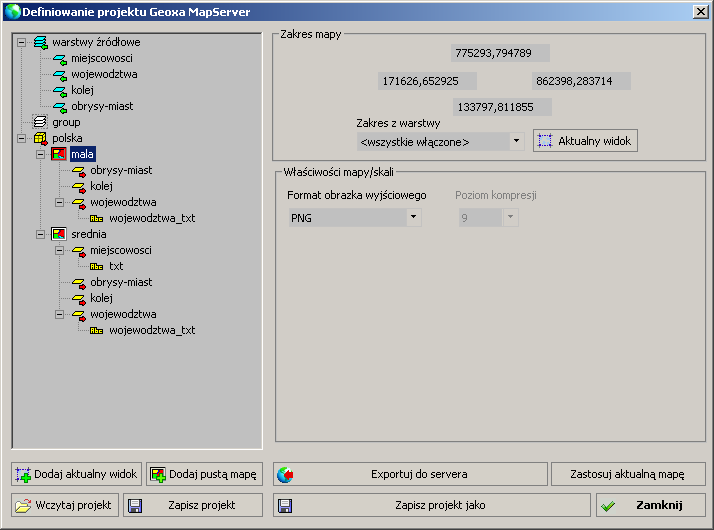714x530 pixels.
Task: Click the mala map icon
Action: coord(59,154)
